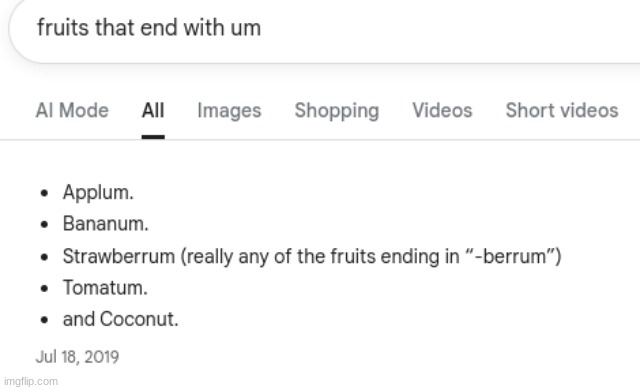Click the bullet beside and Coconut

pyautogui.click(x=44, y=320)
